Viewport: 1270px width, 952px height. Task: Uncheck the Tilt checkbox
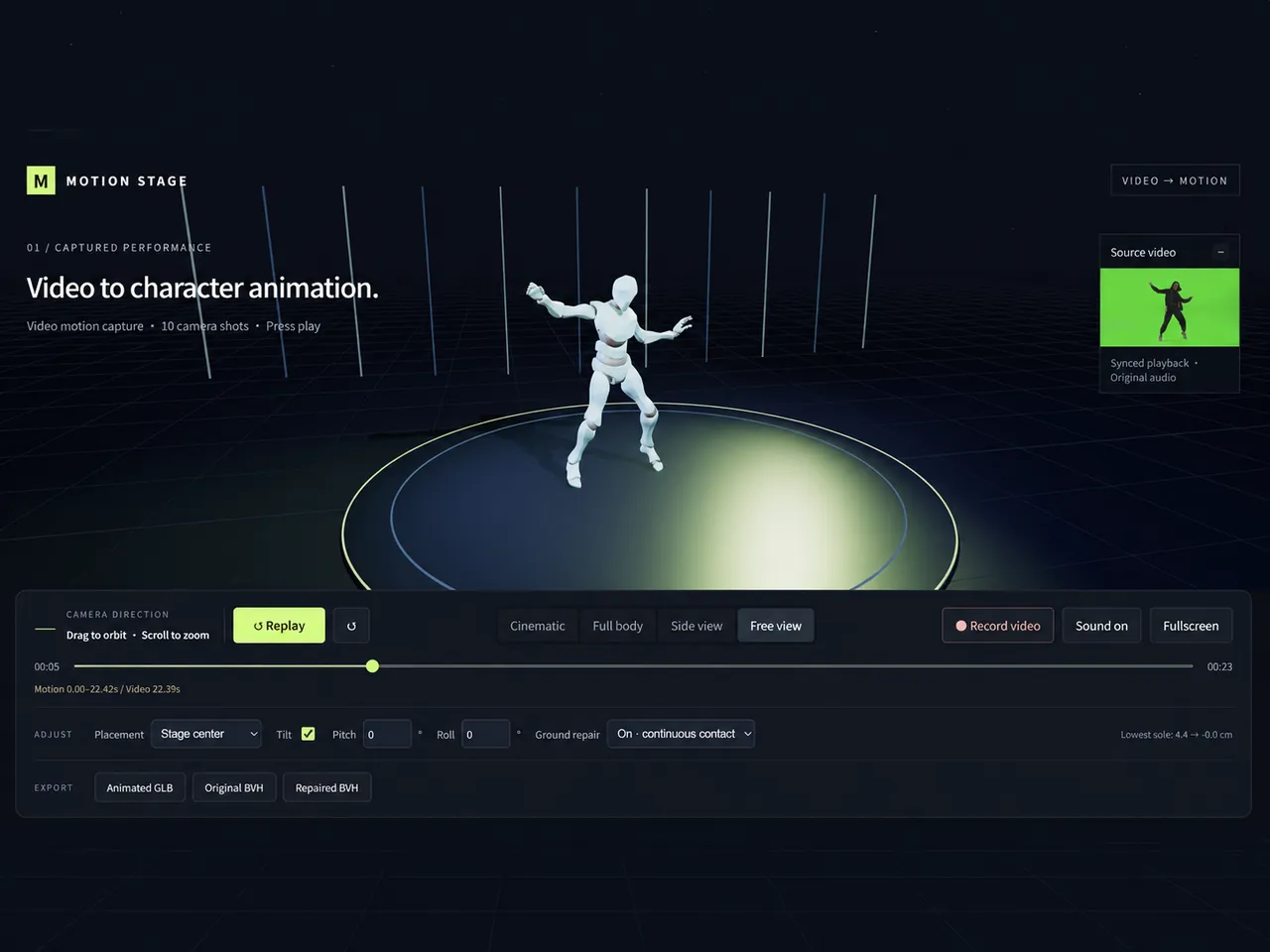(309, 734)
